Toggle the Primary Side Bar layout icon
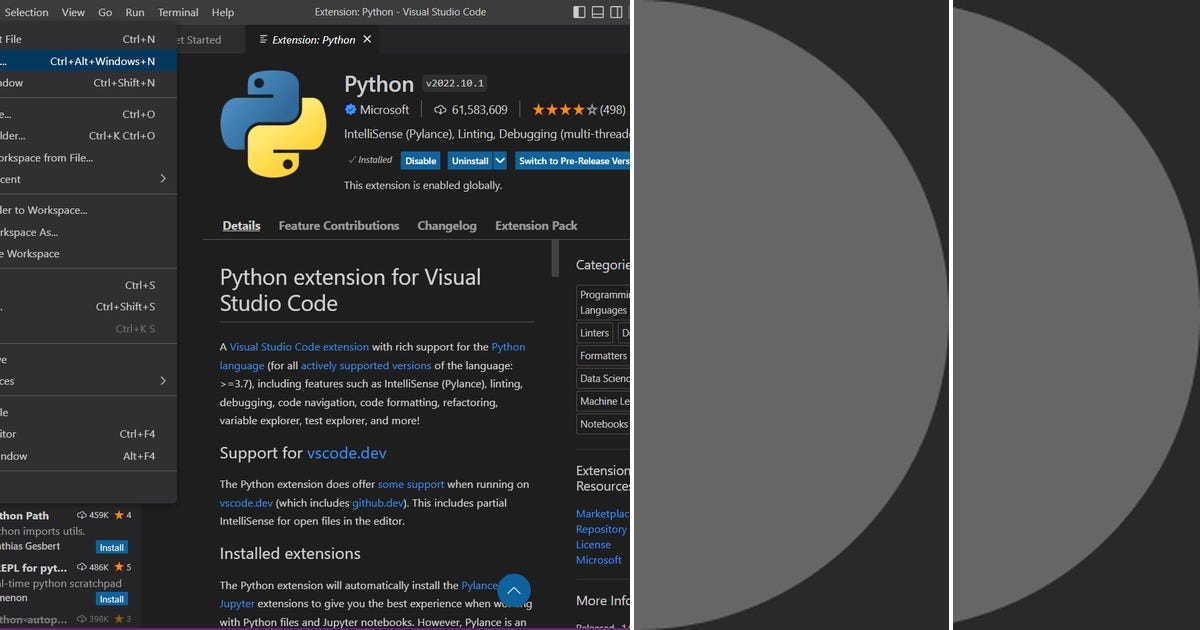This screenshot has height=630, width=1200. point(580,12)
